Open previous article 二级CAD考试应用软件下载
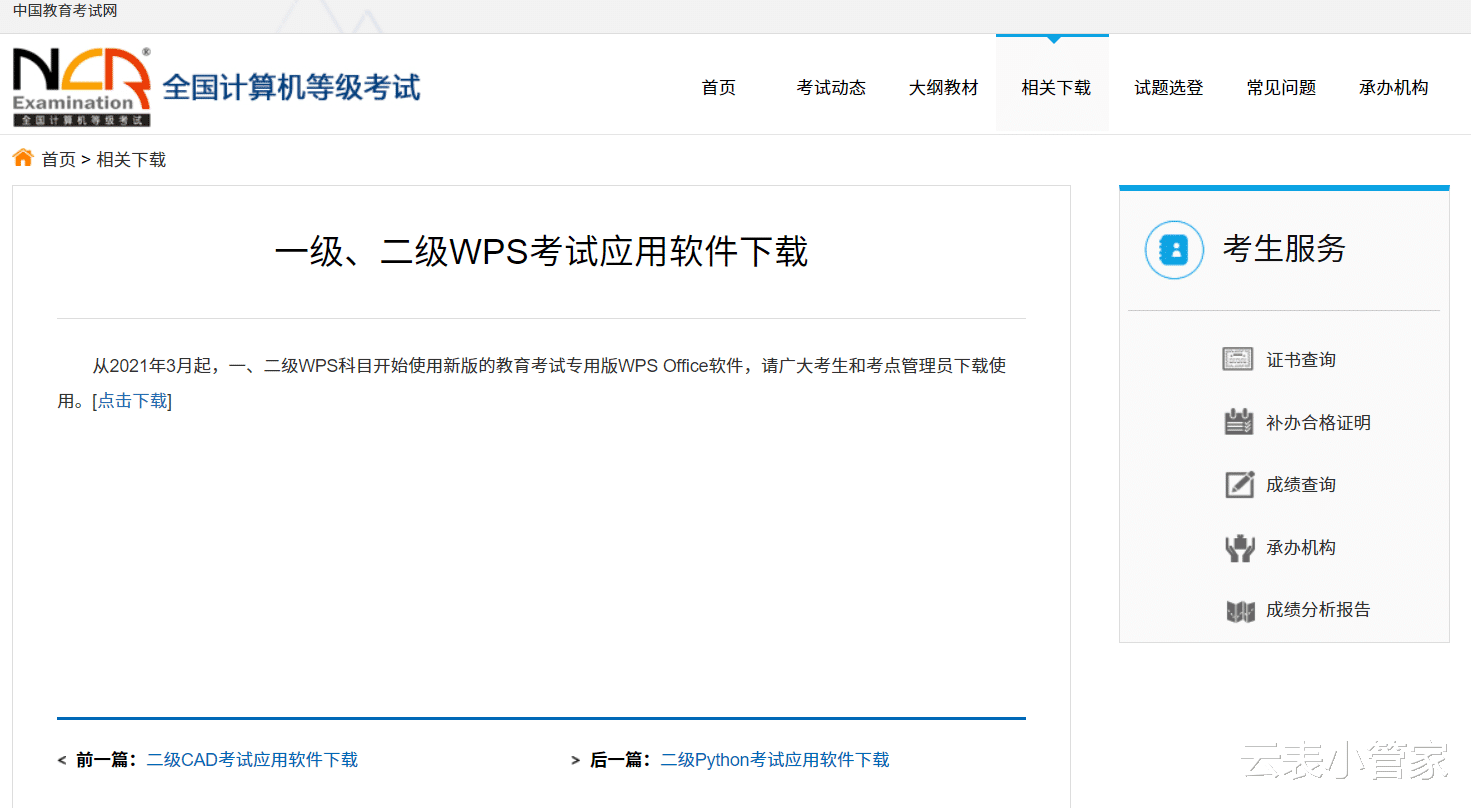 (x=252, y=760)
